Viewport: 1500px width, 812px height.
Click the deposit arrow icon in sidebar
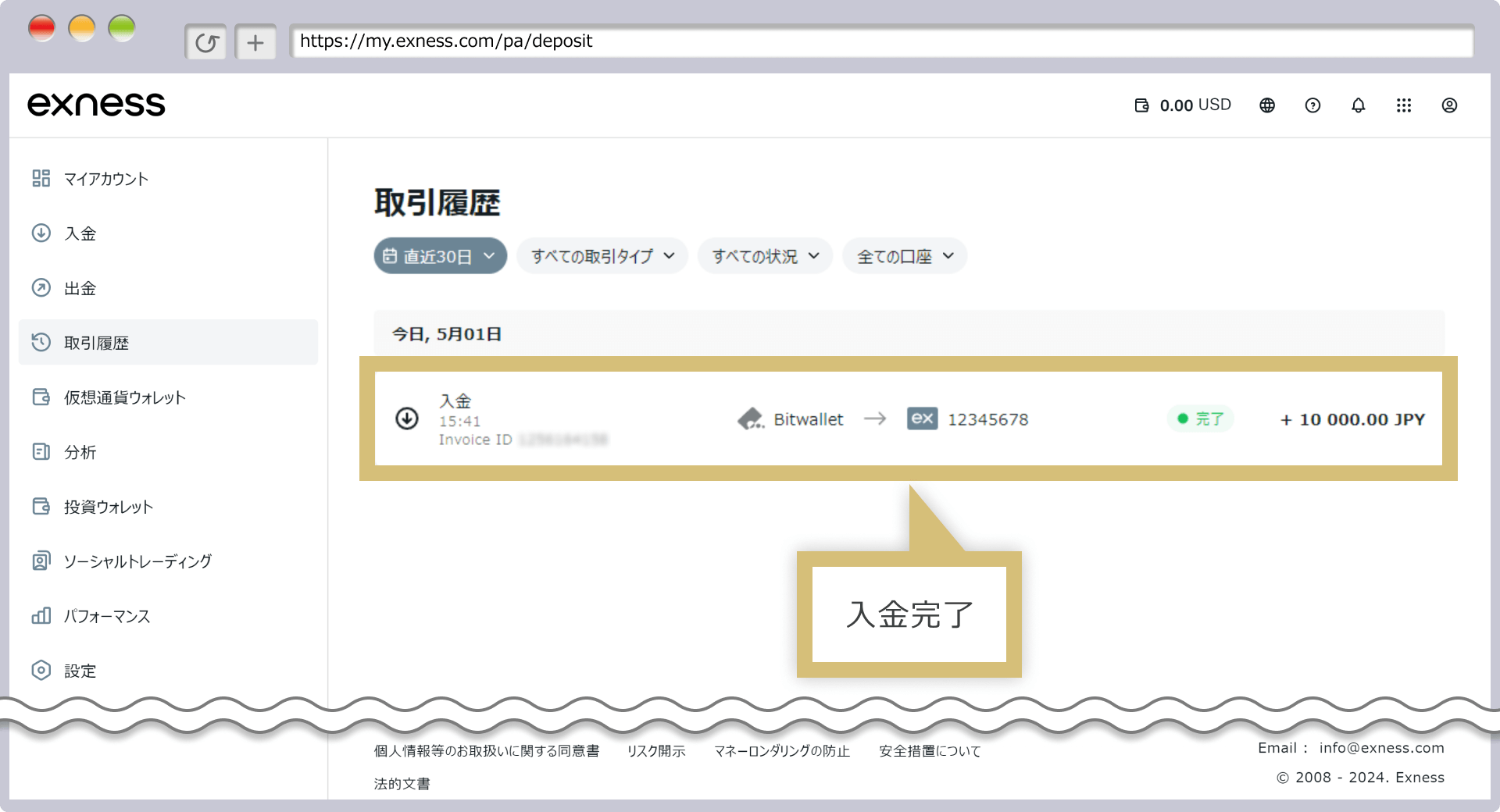(41, 233)
